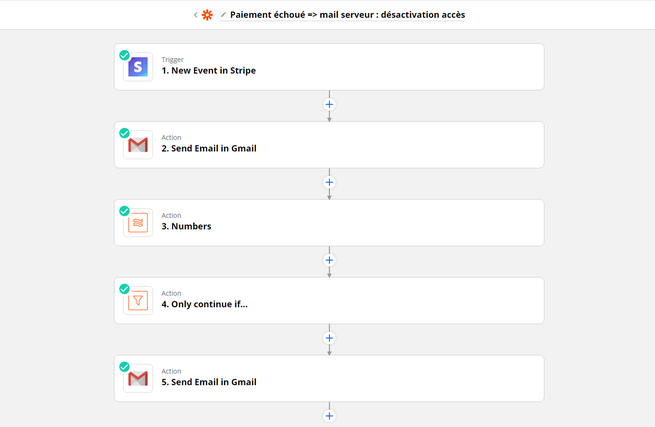Screen dimensions: 655x427
Task: Click the green status check on Numbers step
Action: click(x=124, y=211)
